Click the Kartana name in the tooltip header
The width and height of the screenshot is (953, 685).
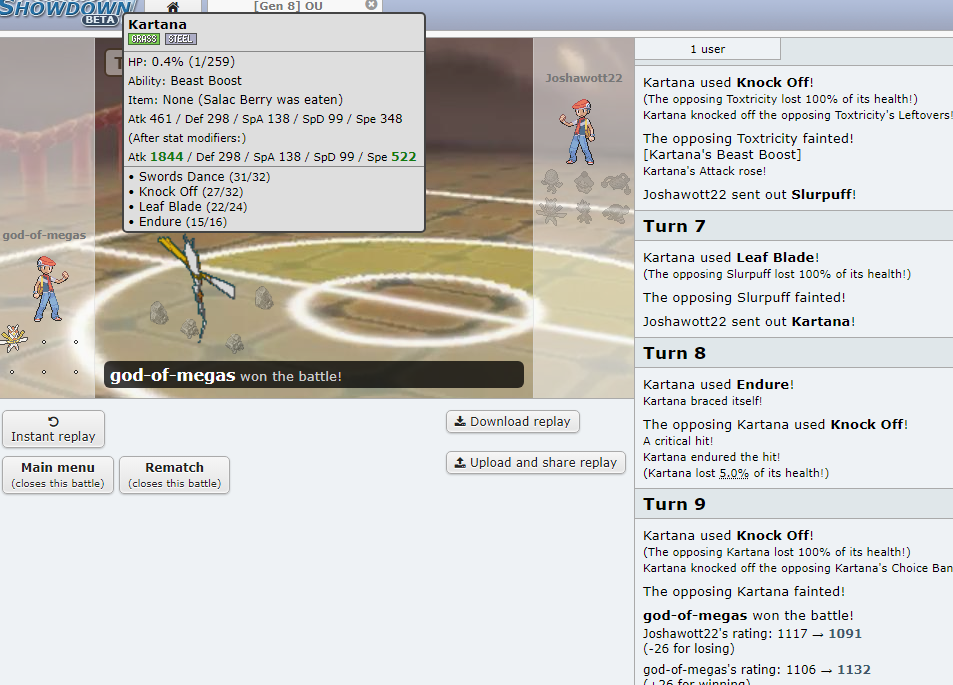click(157, 24)
